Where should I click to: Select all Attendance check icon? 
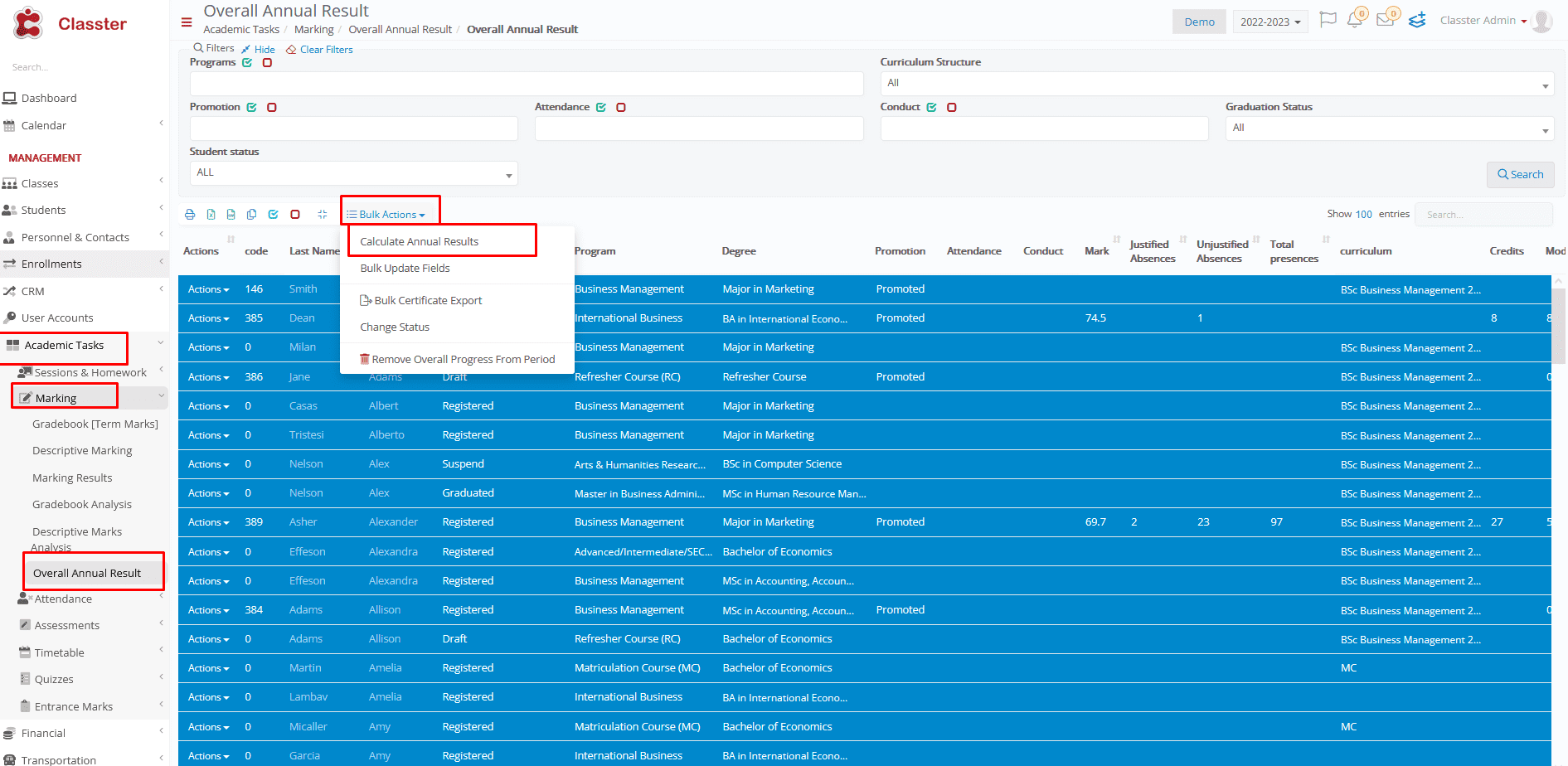(601, 107)
